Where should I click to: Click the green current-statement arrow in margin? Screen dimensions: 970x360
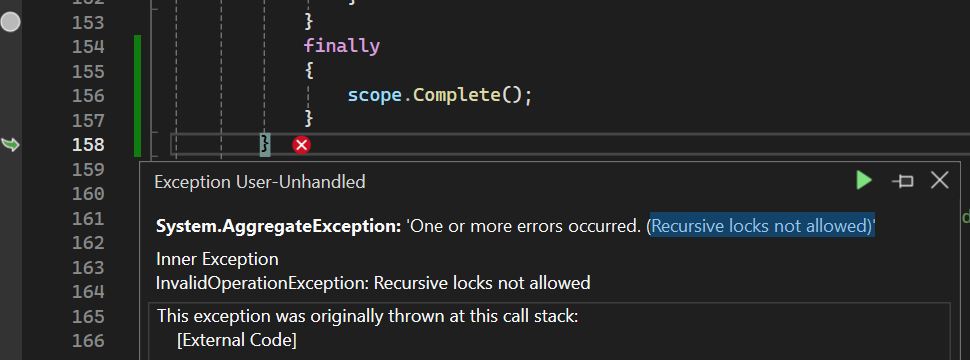coord(11,145)
